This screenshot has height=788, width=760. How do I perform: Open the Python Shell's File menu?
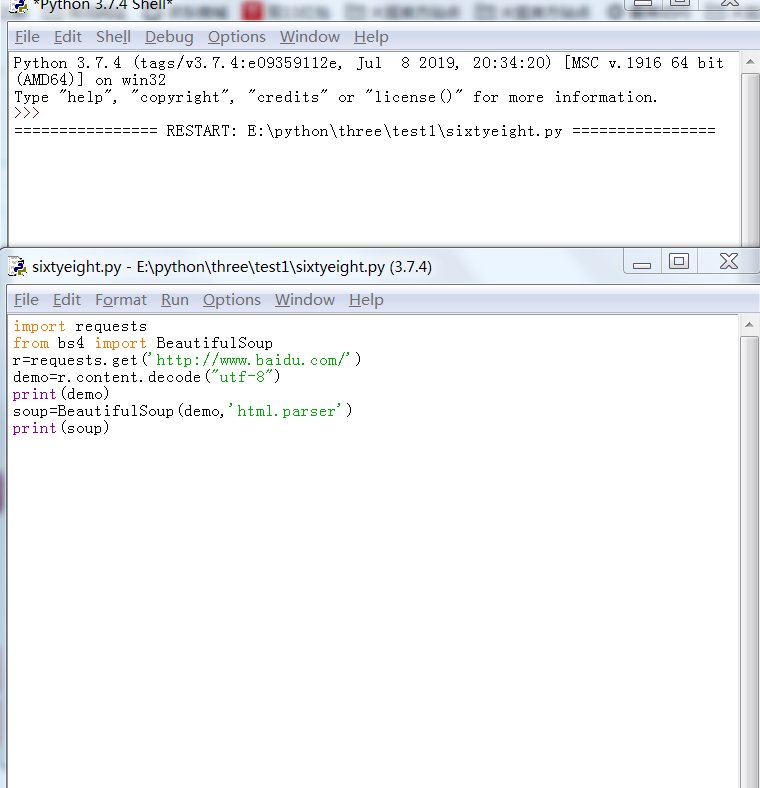[27, 37]
